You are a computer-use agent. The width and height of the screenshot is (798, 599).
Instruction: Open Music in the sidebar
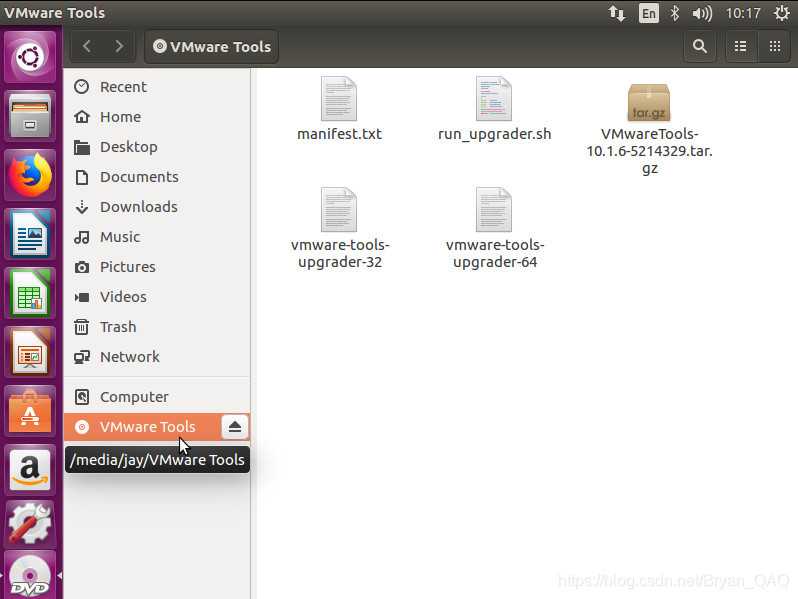(157, 237)
